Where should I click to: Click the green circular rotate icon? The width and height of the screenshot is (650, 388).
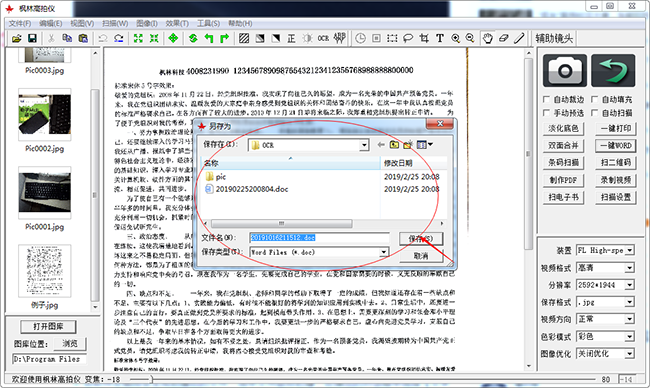(193, 39)
